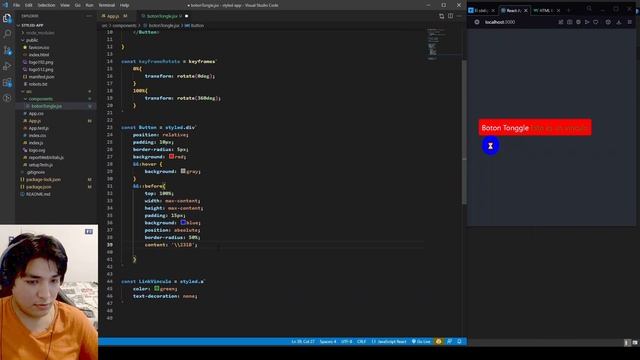Close the React App browser tab
Viewport: 640px width, 360px height.
coord(526,10)
